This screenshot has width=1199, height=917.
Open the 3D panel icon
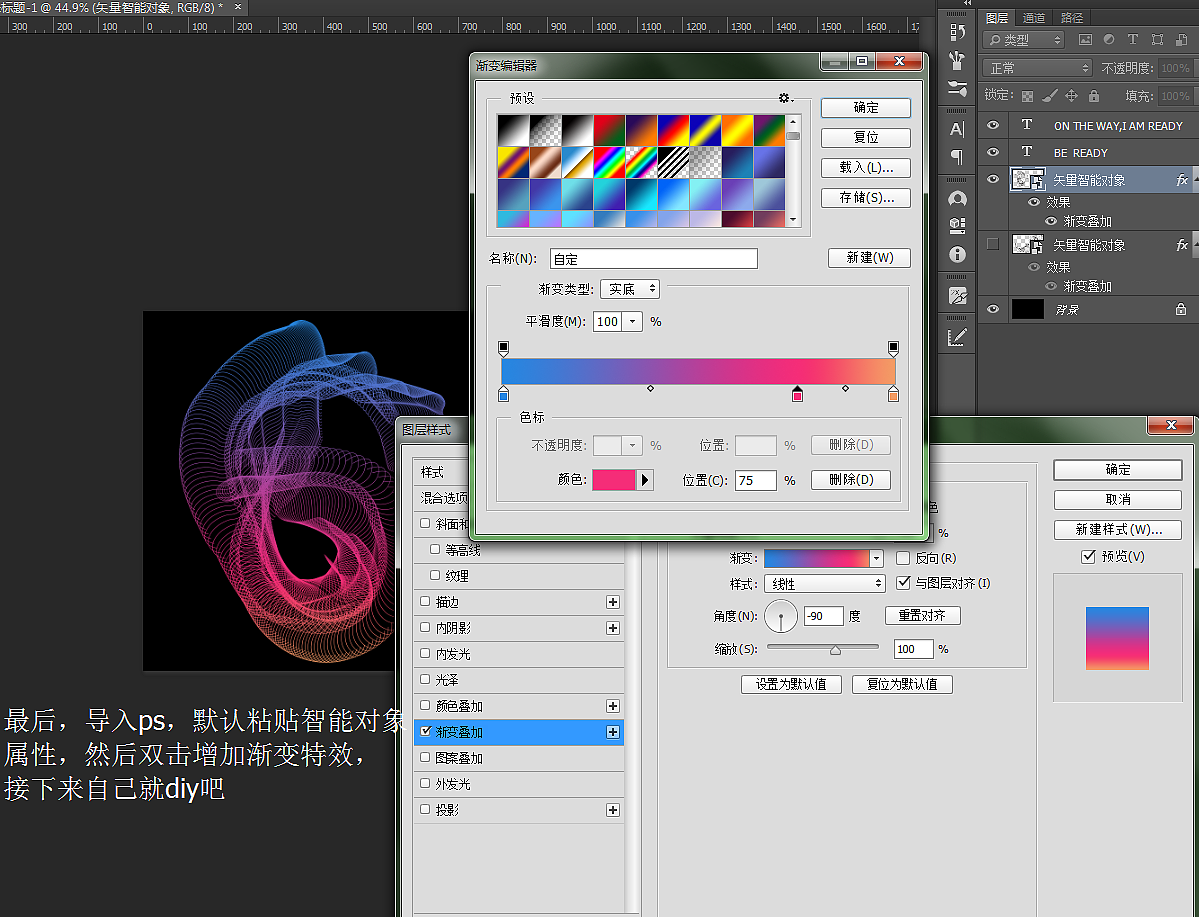pyautogui.click(x=957, y=226)
